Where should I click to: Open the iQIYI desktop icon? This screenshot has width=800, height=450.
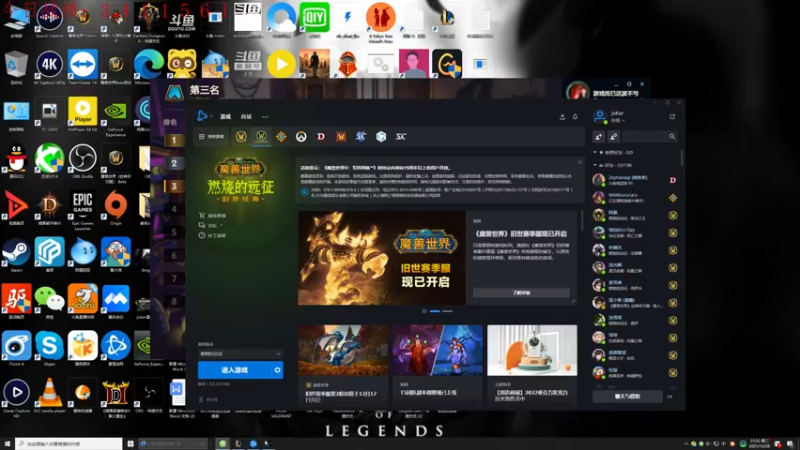314,19
